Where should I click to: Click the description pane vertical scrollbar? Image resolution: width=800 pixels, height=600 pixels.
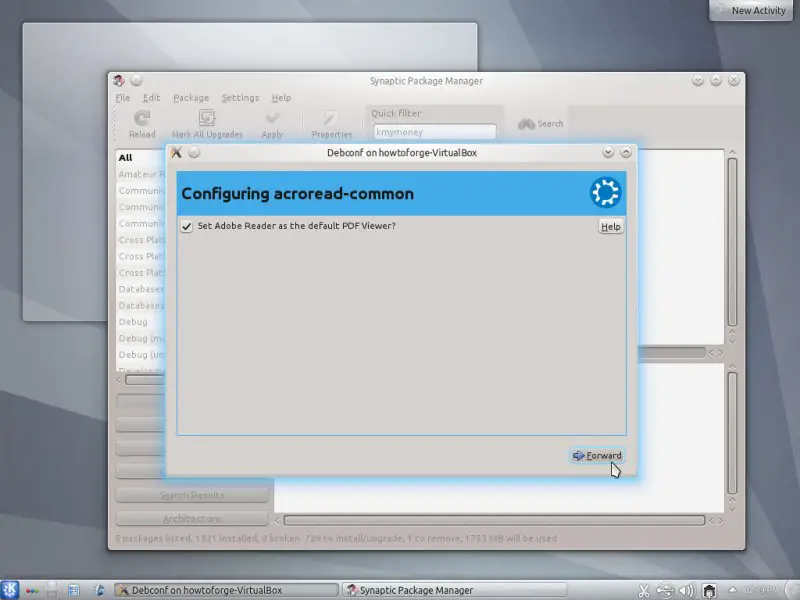732,433
